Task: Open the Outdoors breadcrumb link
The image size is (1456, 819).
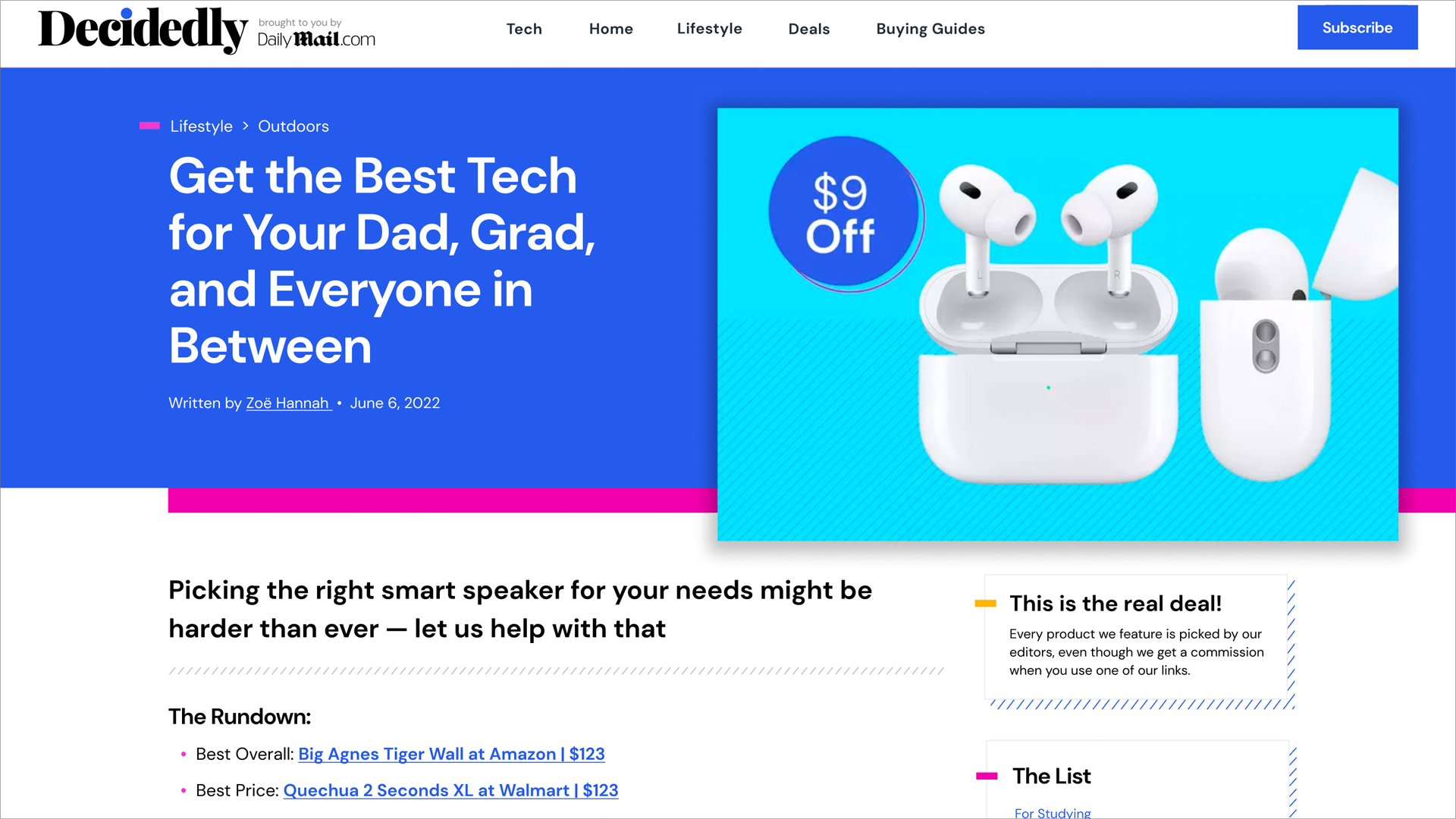Action: (x=293, y=126)
